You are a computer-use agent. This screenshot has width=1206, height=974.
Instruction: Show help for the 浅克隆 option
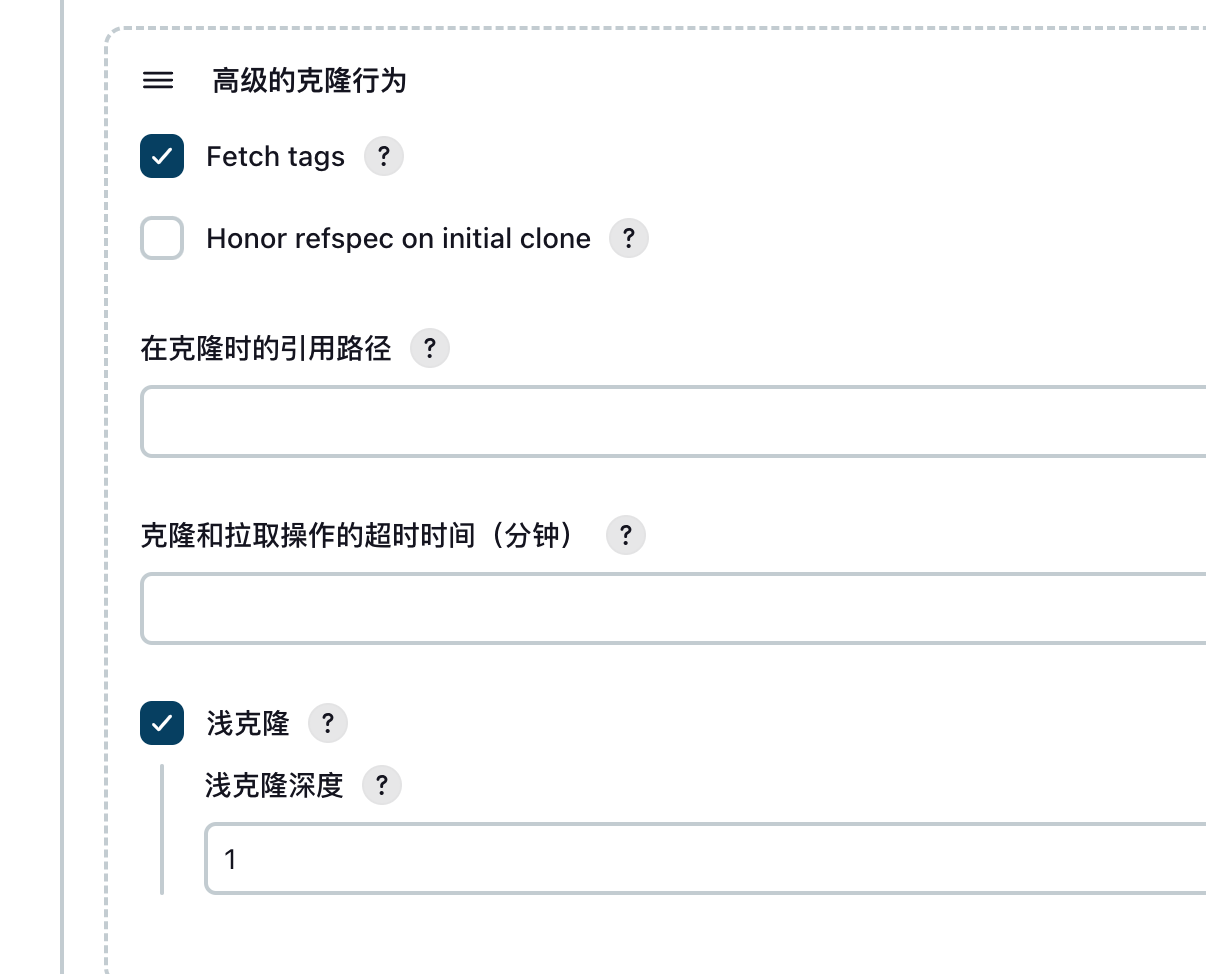[327, 723]
